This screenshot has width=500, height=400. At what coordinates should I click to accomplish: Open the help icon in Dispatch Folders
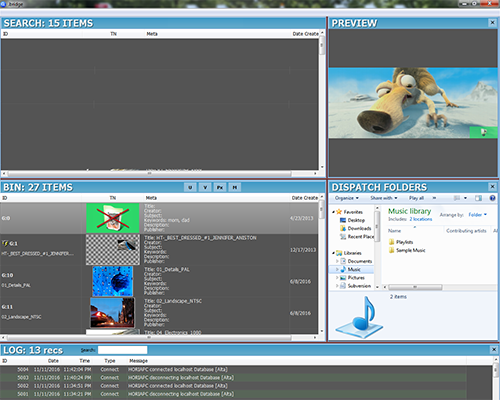pyautogui.click(x=492, y=198)
